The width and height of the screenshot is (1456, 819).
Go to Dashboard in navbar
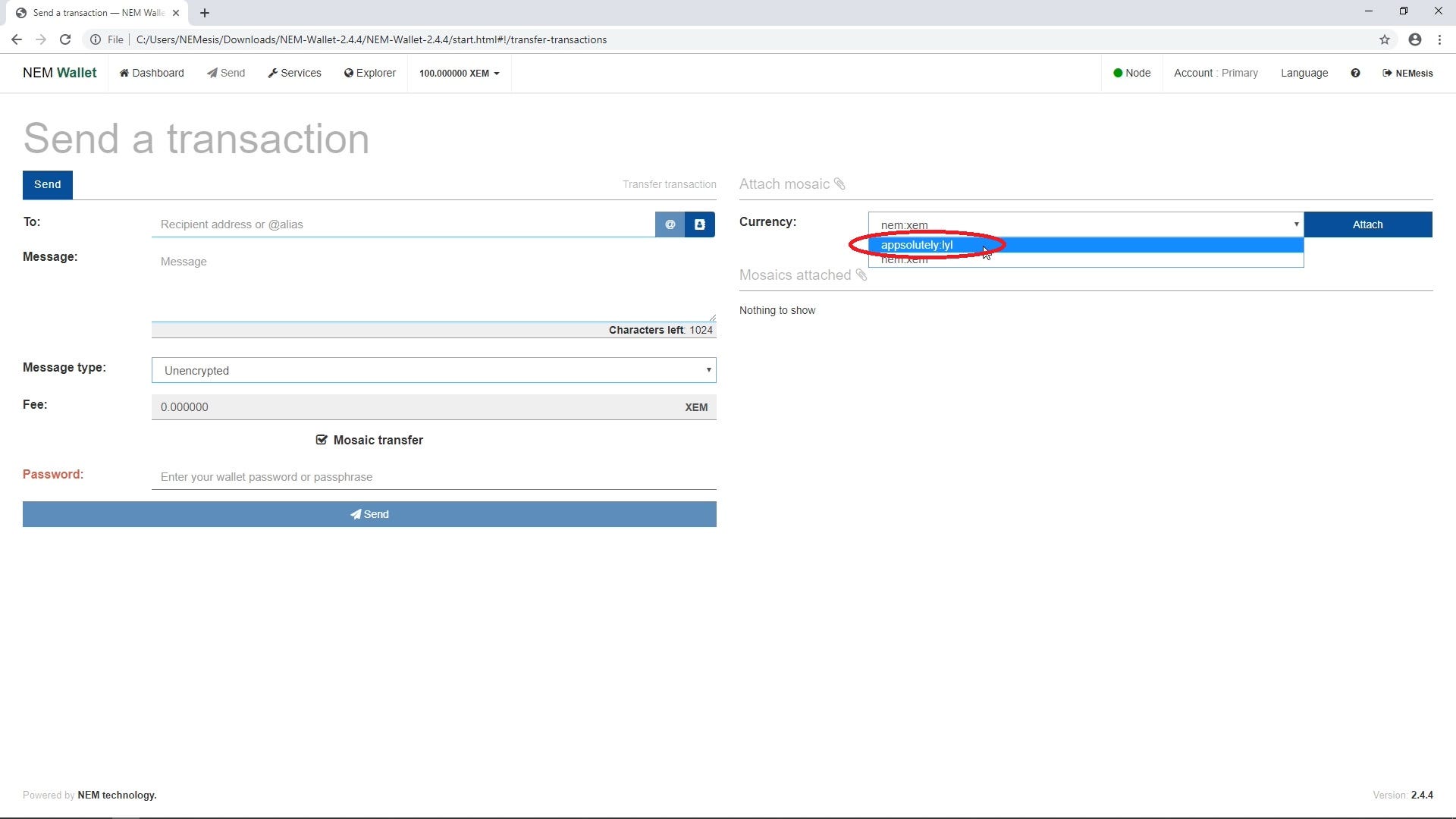click(x=152, y=73)
